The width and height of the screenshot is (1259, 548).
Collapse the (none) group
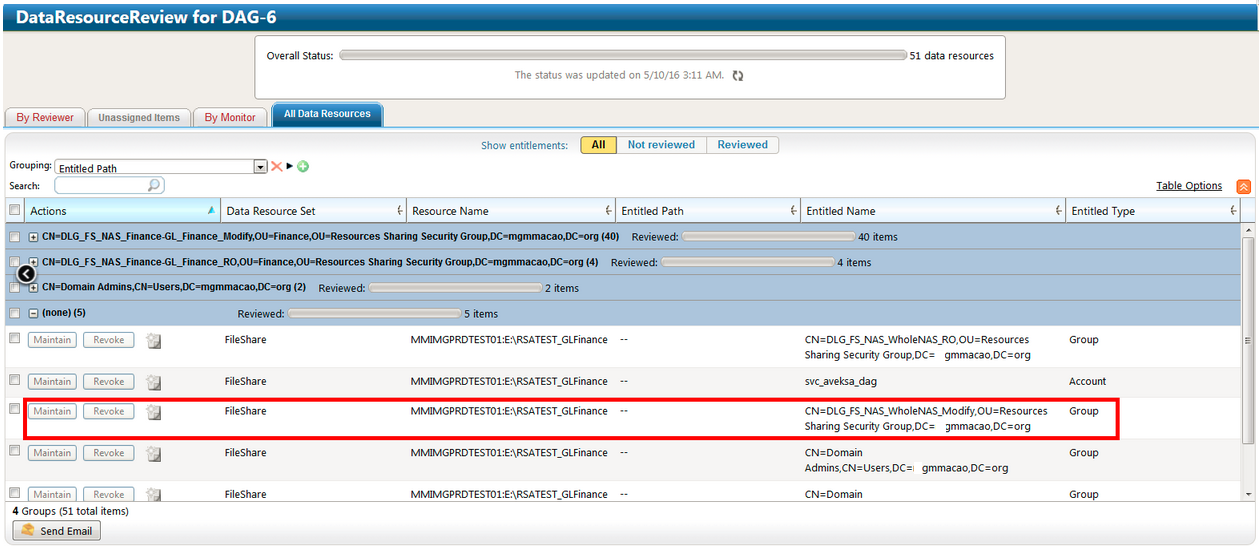[x=33, y=313]
